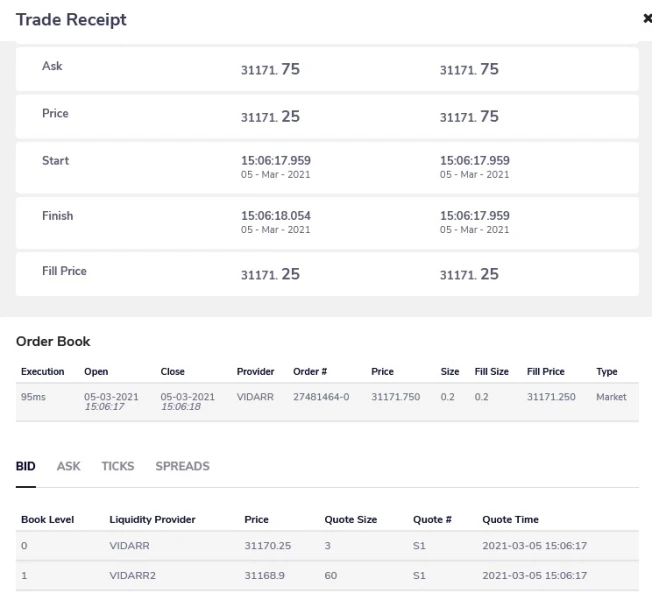The height and width of the screenshot is (600, 652).
Task: Click the Provider column header
Action: tap(255, 372)
